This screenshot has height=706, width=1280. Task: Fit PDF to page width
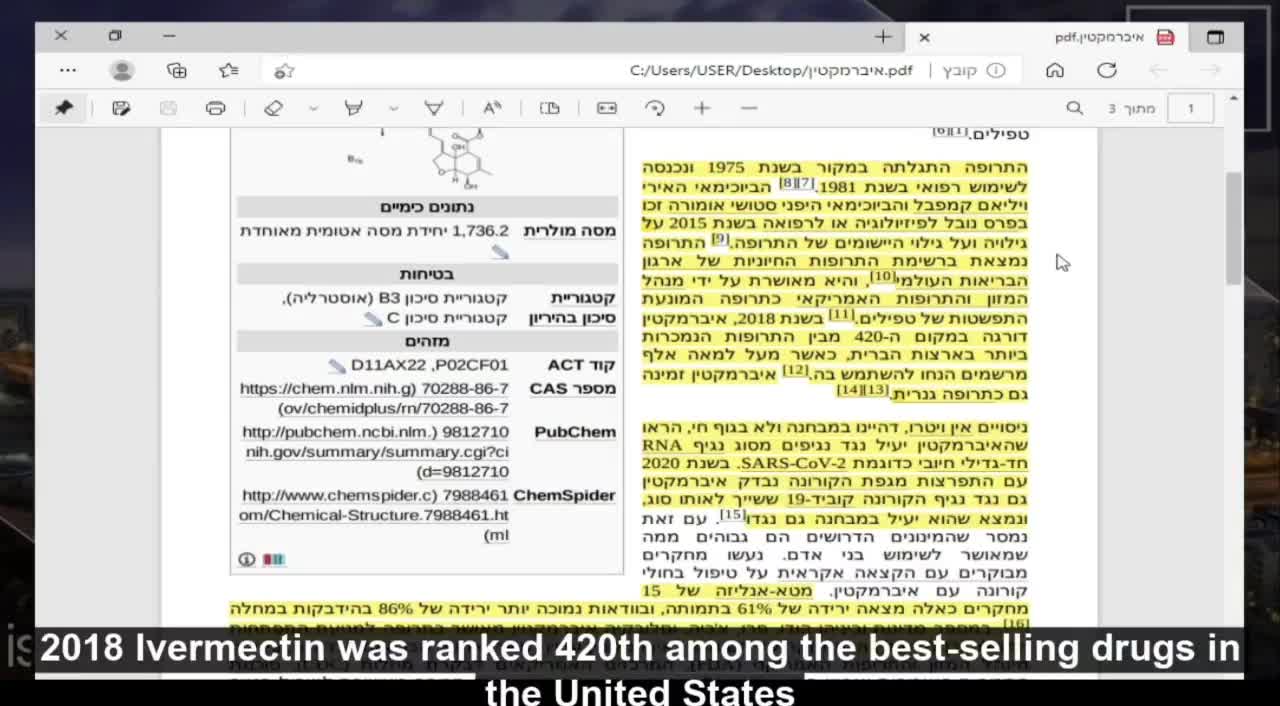coord(607,108)
